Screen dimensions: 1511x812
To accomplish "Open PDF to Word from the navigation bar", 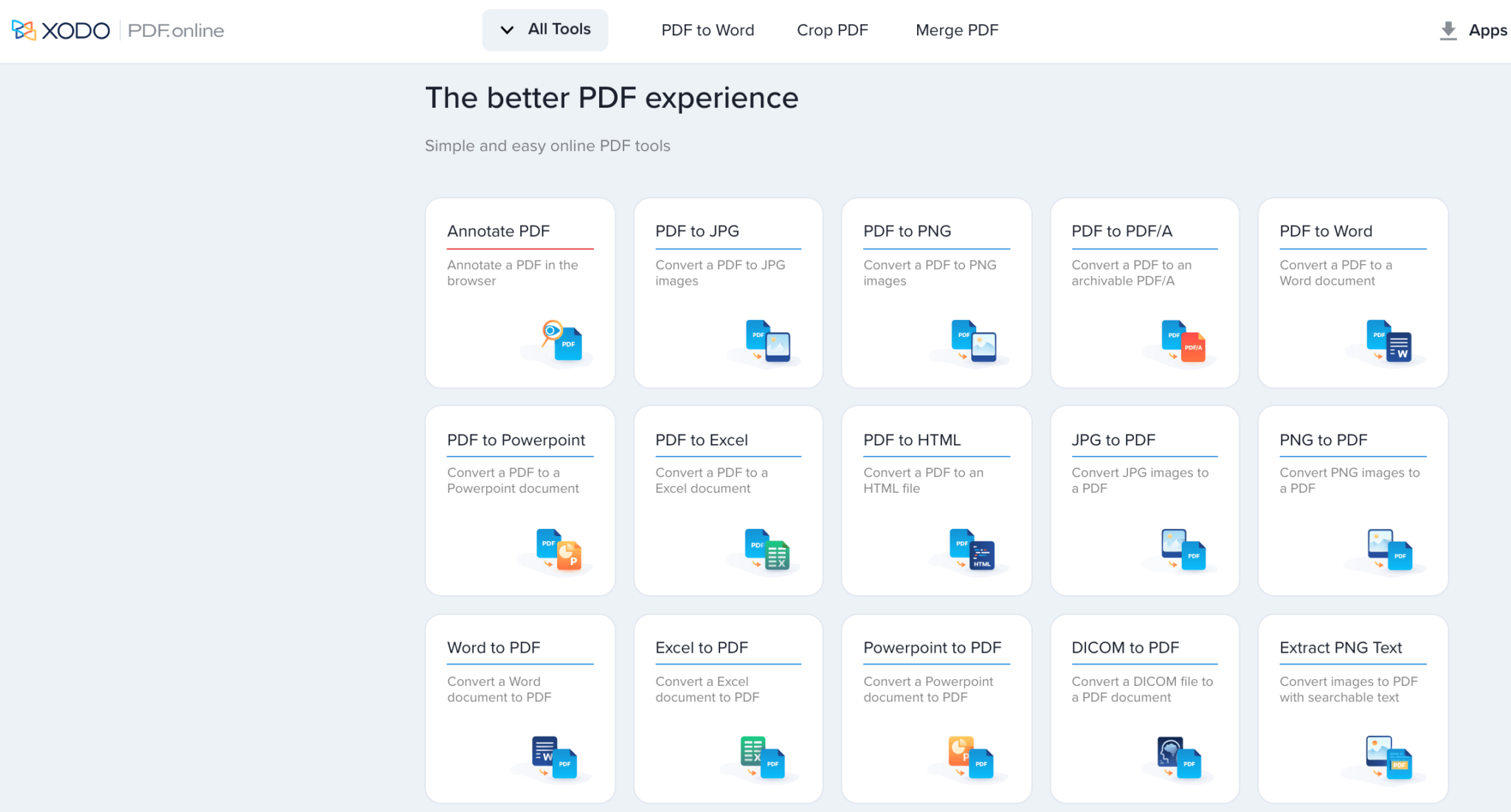I will pos(708,30).
